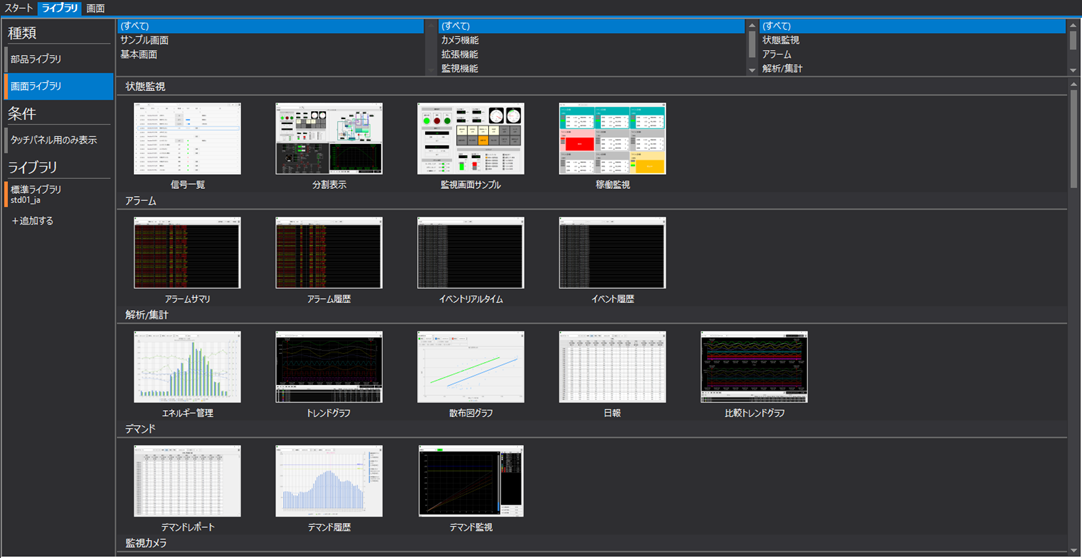Select 画面ライブラリ in the sidebar
Screen dimensions: 1082x558
[36, 87]
